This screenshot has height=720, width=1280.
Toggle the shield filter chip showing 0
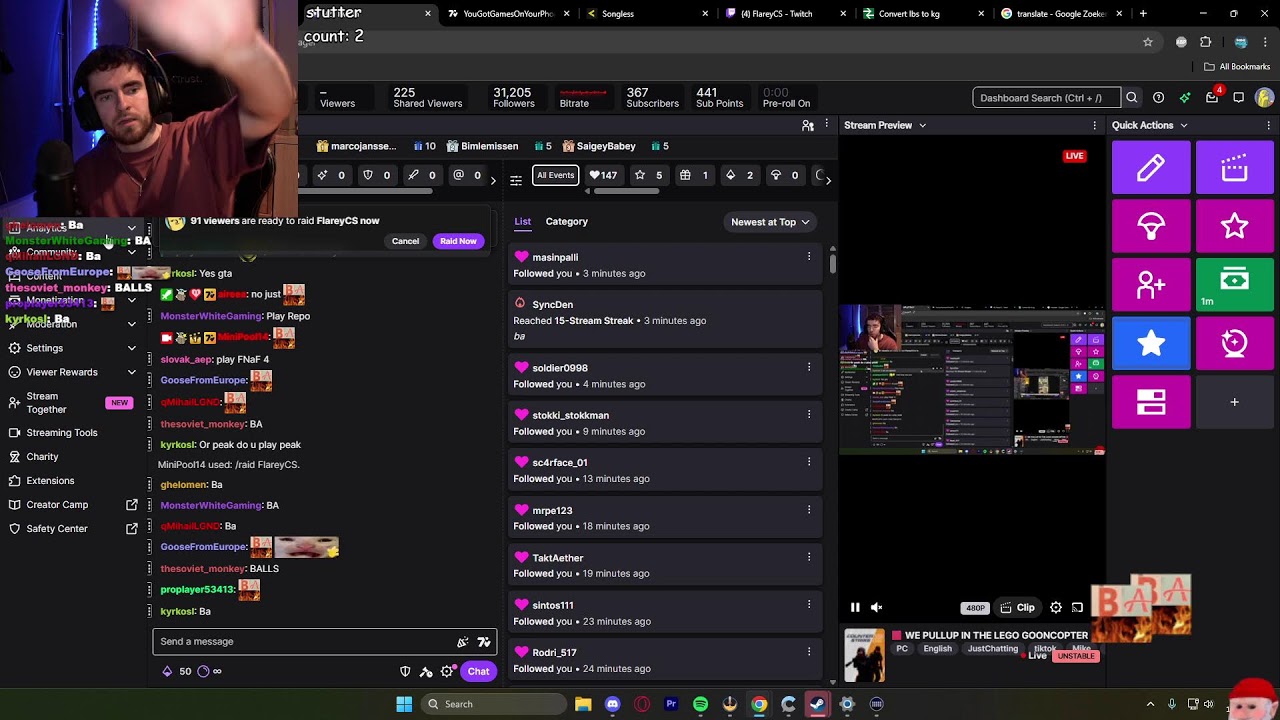[377, 175]
